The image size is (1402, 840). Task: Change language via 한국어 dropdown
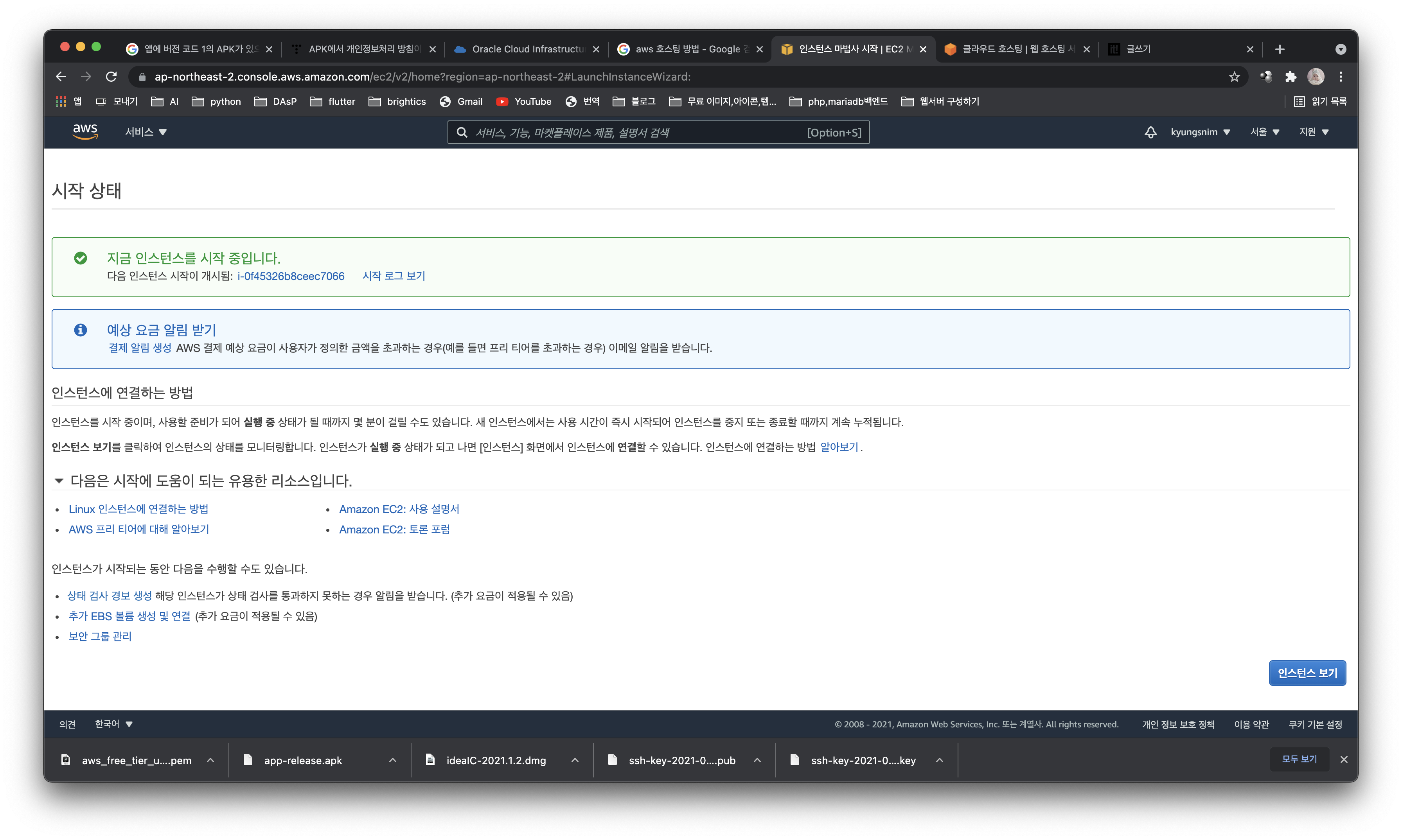(113, 724)
